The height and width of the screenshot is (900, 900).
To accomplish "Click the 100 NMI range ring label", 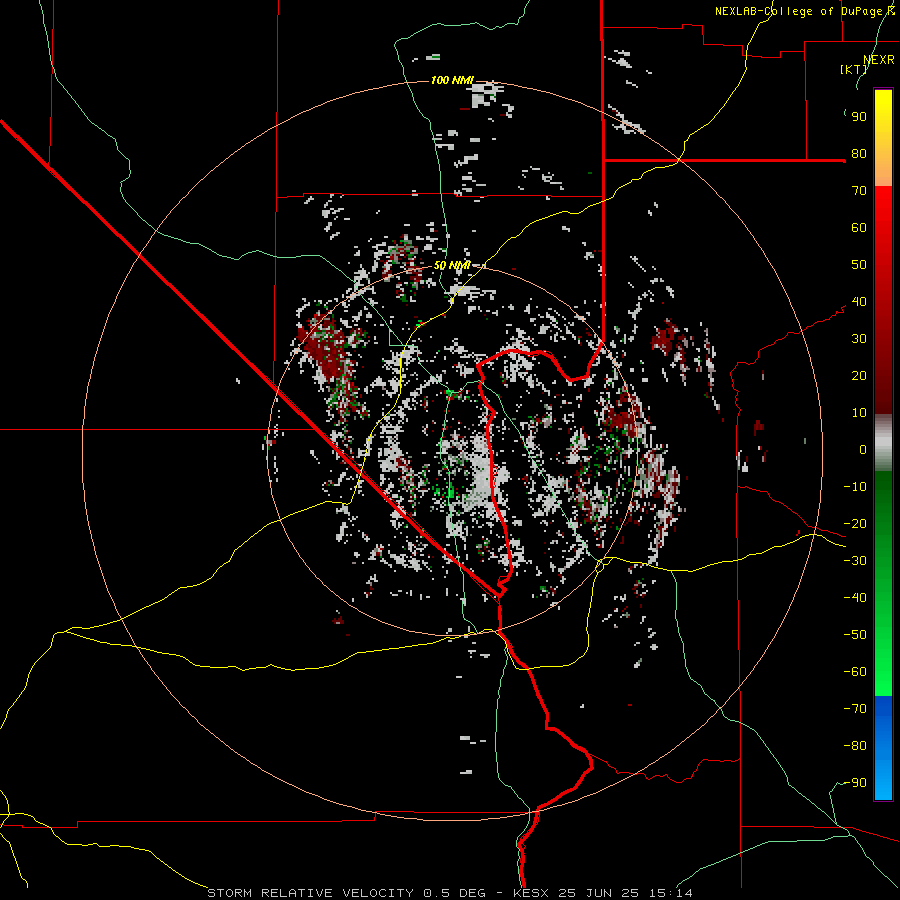I will click(452, 80).
